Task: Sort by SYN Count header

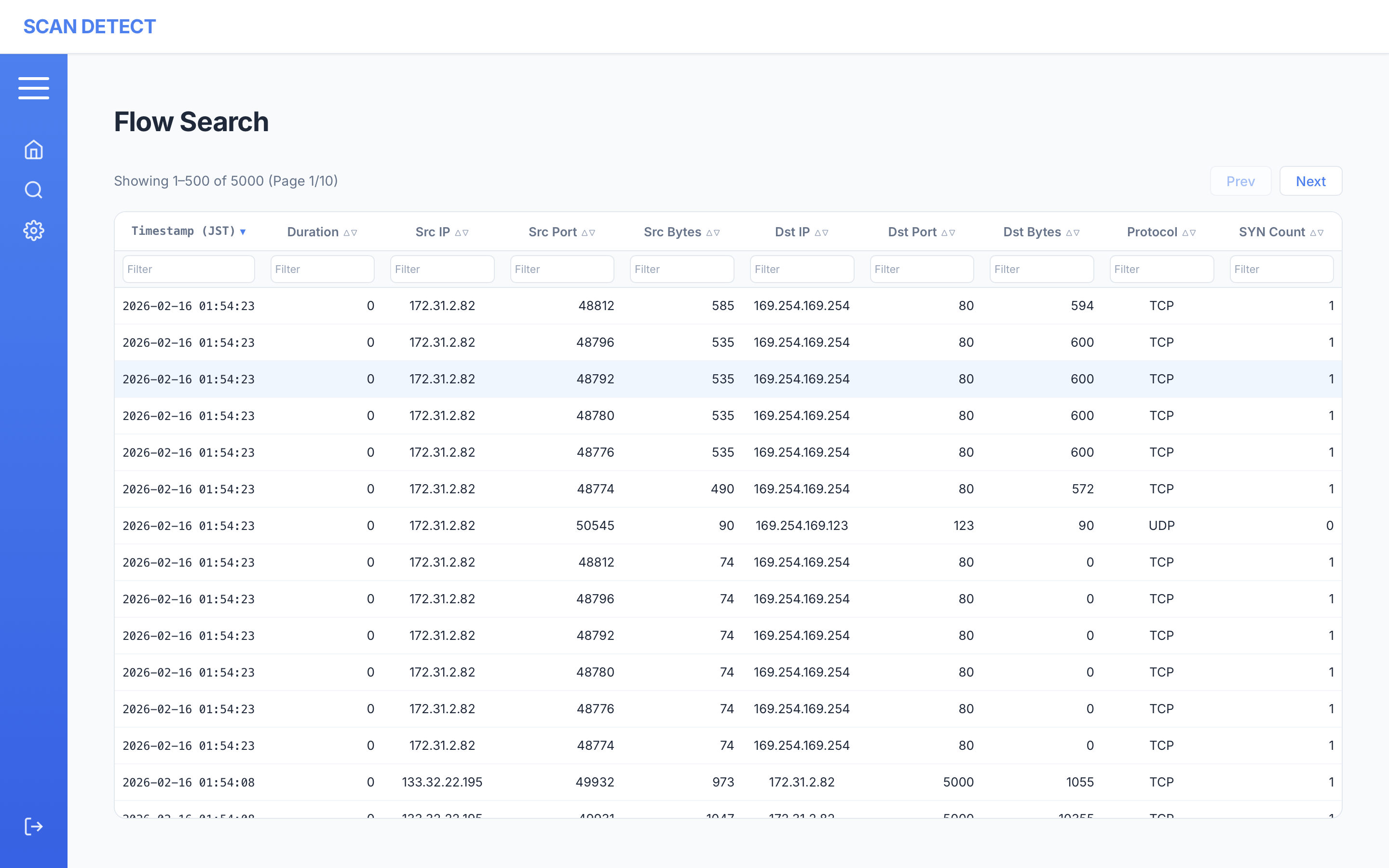Action: [1280, 232]
